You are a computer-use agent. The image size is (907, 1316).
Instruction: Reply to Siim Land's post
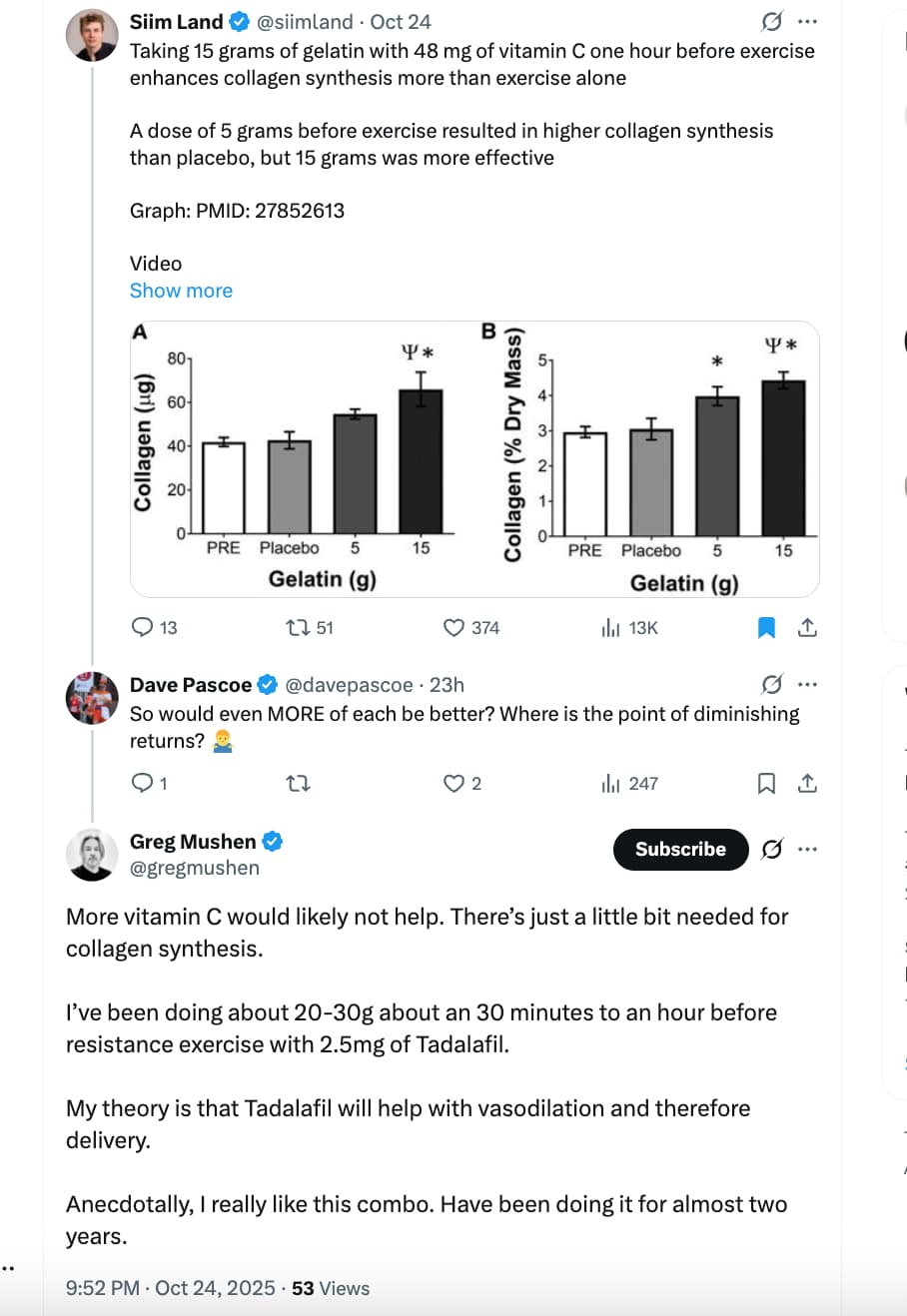coord(144,627)
